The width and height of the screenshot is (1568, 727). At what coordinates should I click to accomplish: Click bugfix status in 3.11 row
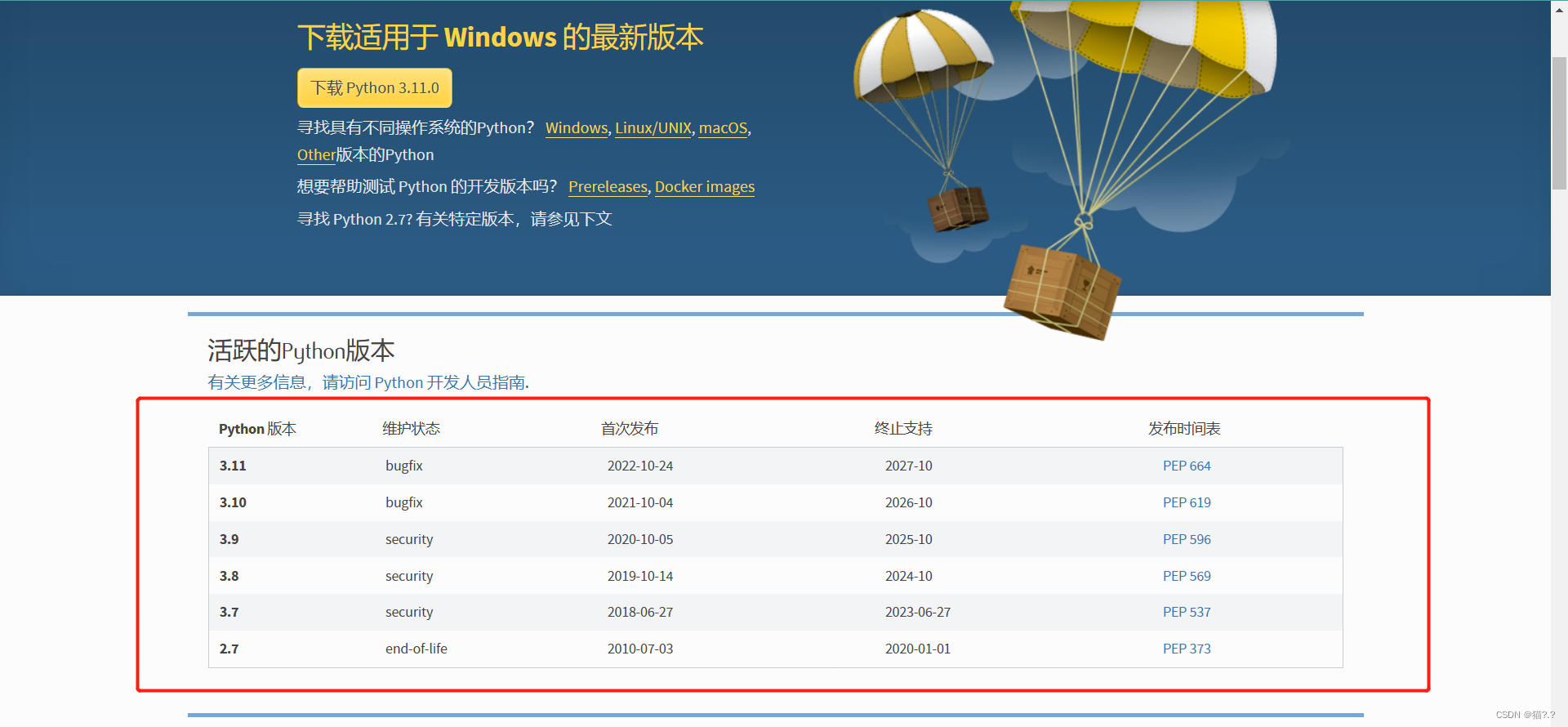coord(404,466)
